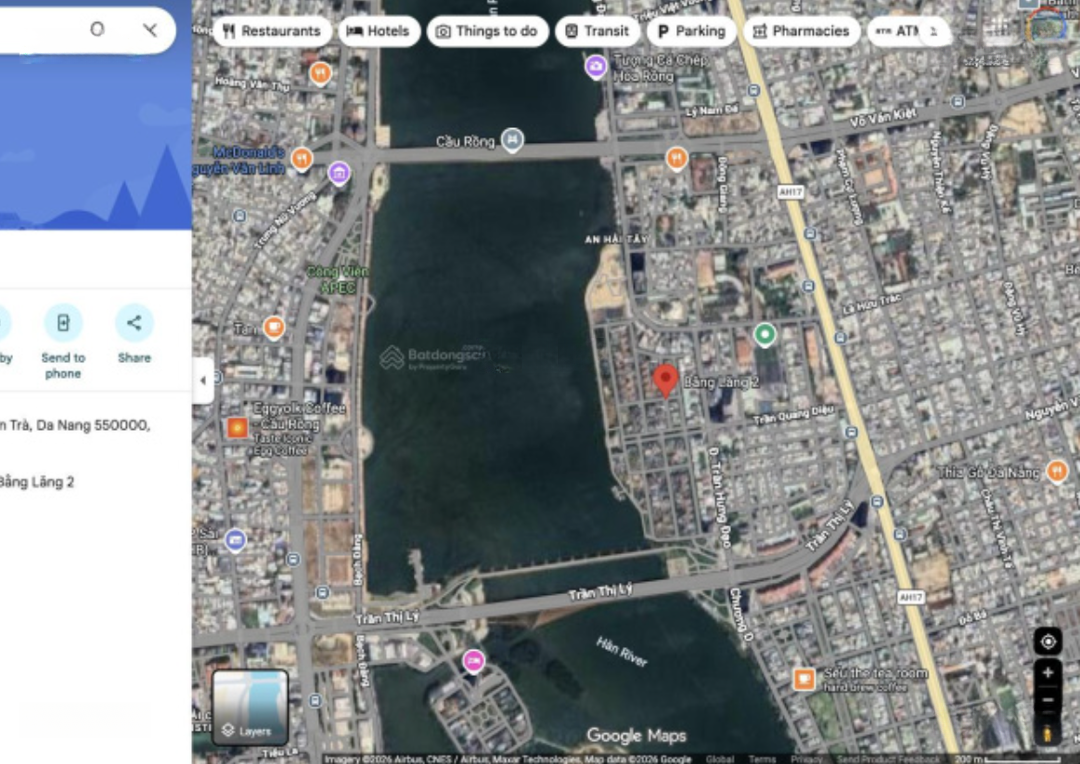This screenshot has height=764, width=1080.
Task: Click the search magnifier icon in search box
Action: click(97, 29)
